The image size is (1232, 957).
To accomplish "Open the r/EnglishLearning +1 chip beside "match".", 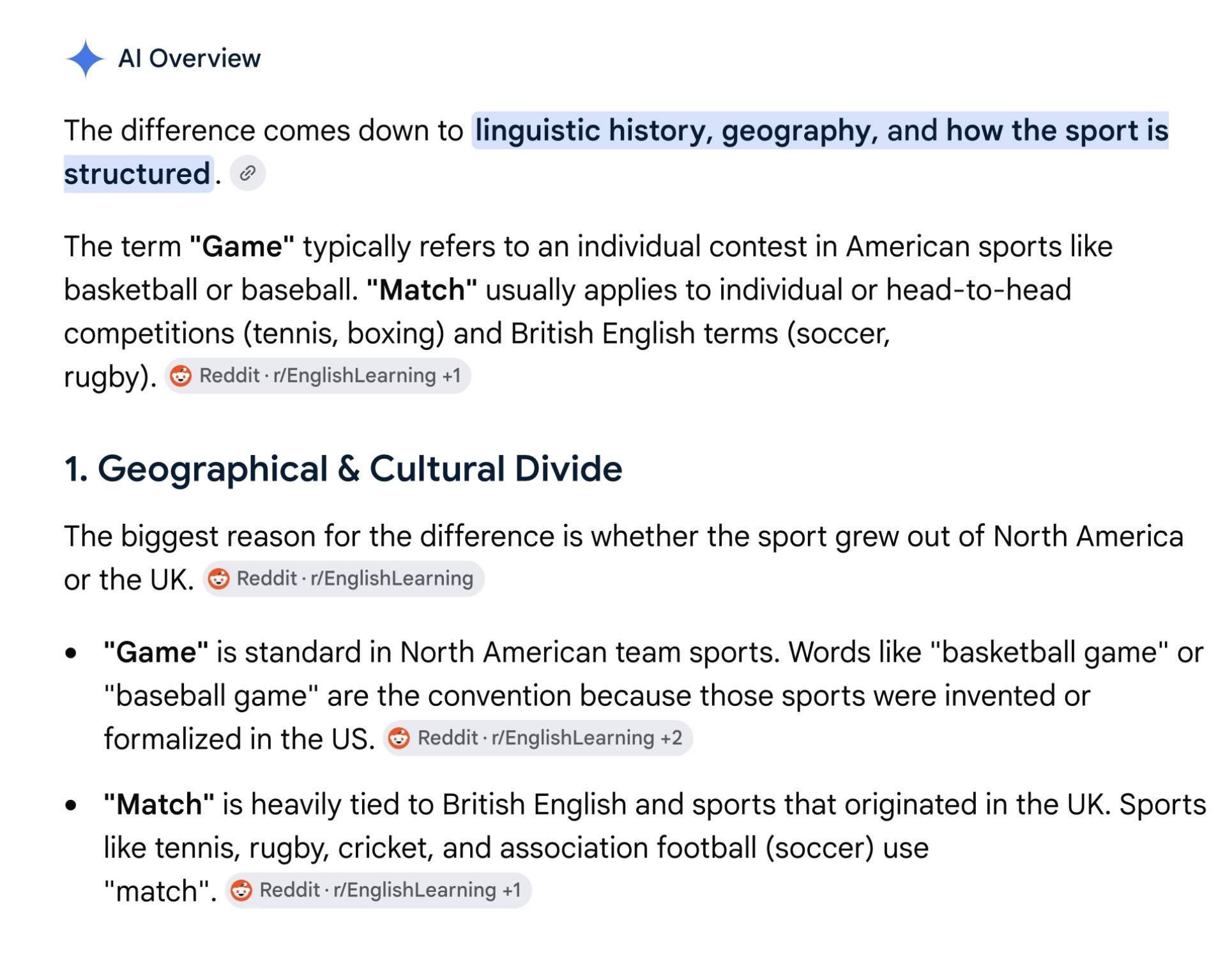I will click(378, 891).
